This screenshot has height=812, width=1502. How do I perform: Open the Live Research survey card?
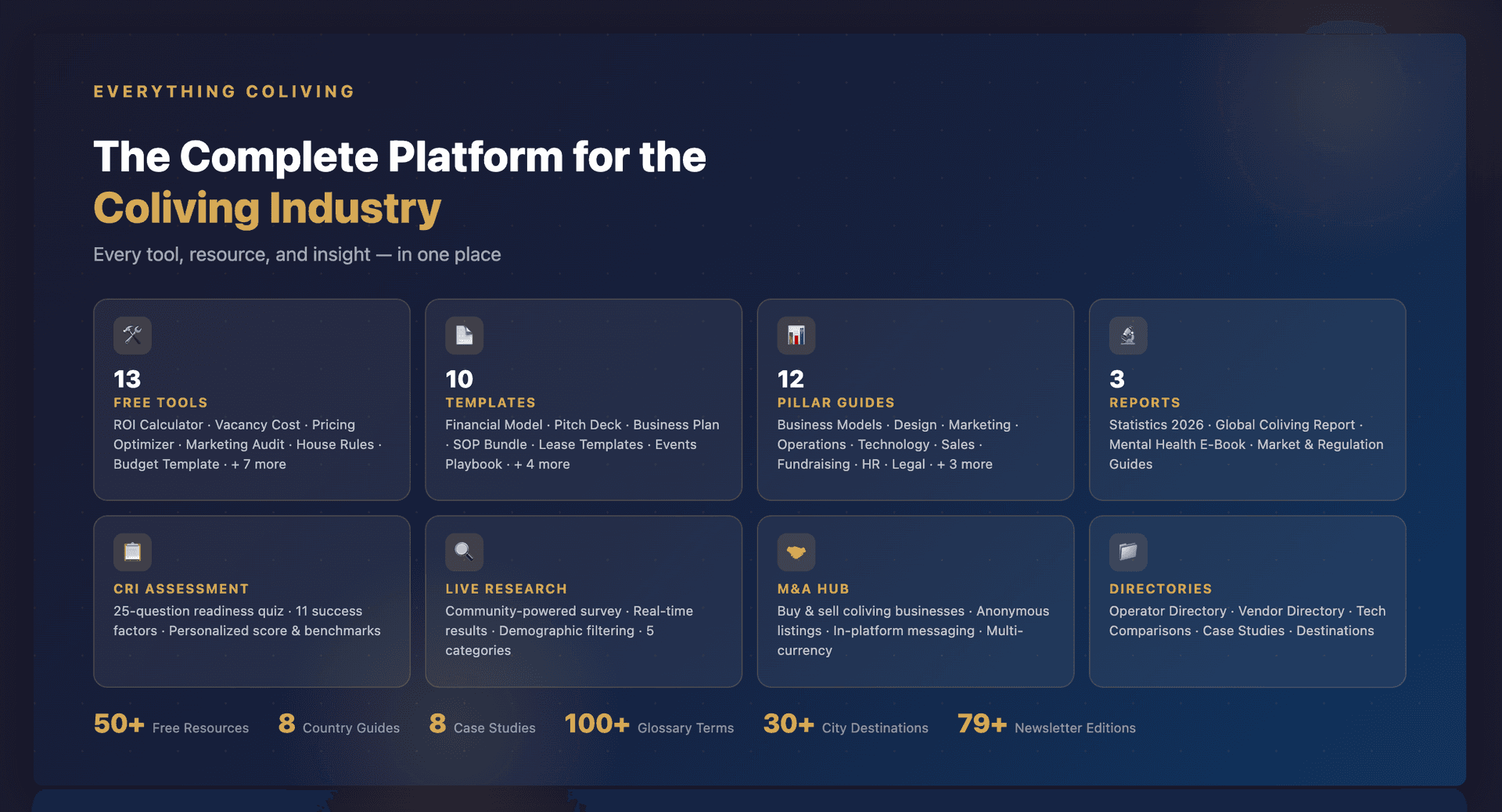(x=583, y=602)
